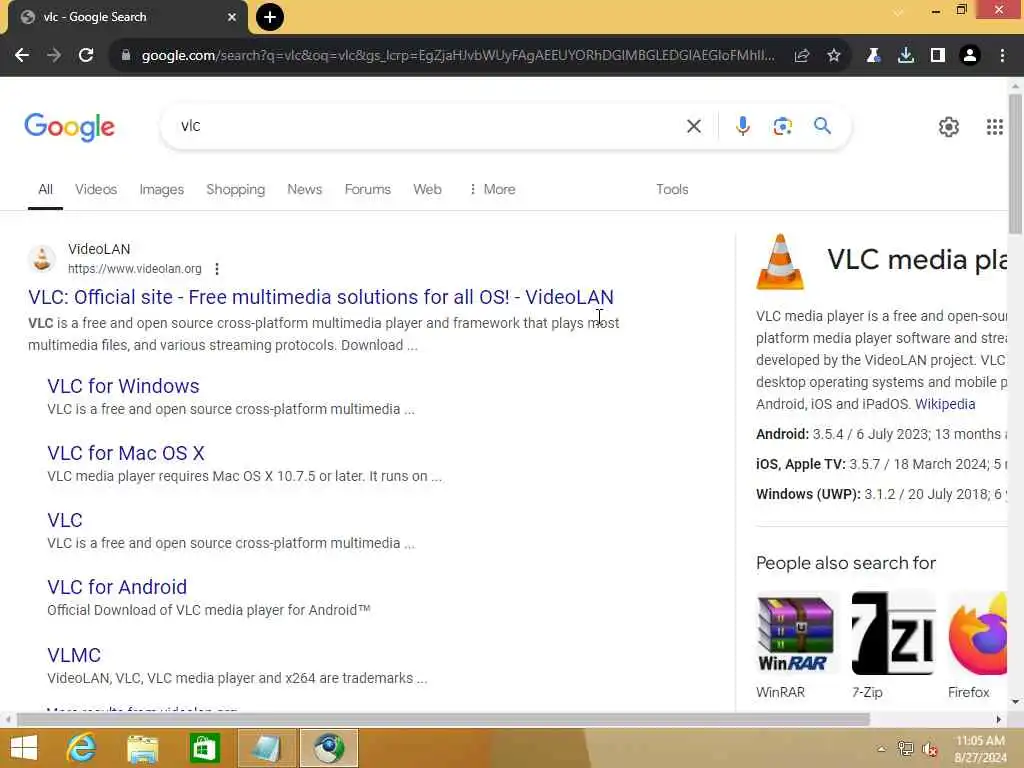This screenshot has width=1024, height=768.
Task: Show hidden system tray icons arrow
Action: (x=882, y=749)
